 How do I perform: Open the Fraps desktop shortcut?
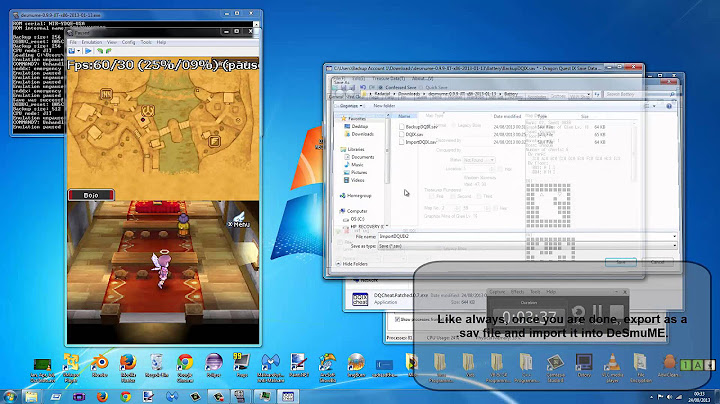coord(242,366)
